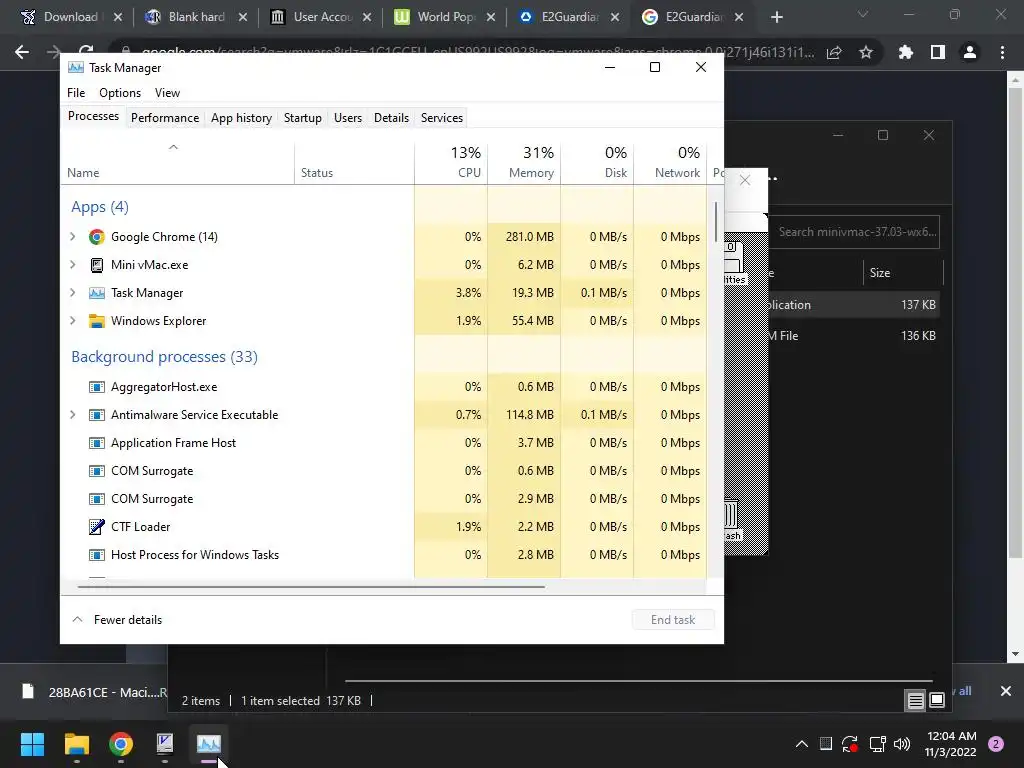Click the AggregatorHost.exe process icon
The image size is (1024, 768).
97,387
